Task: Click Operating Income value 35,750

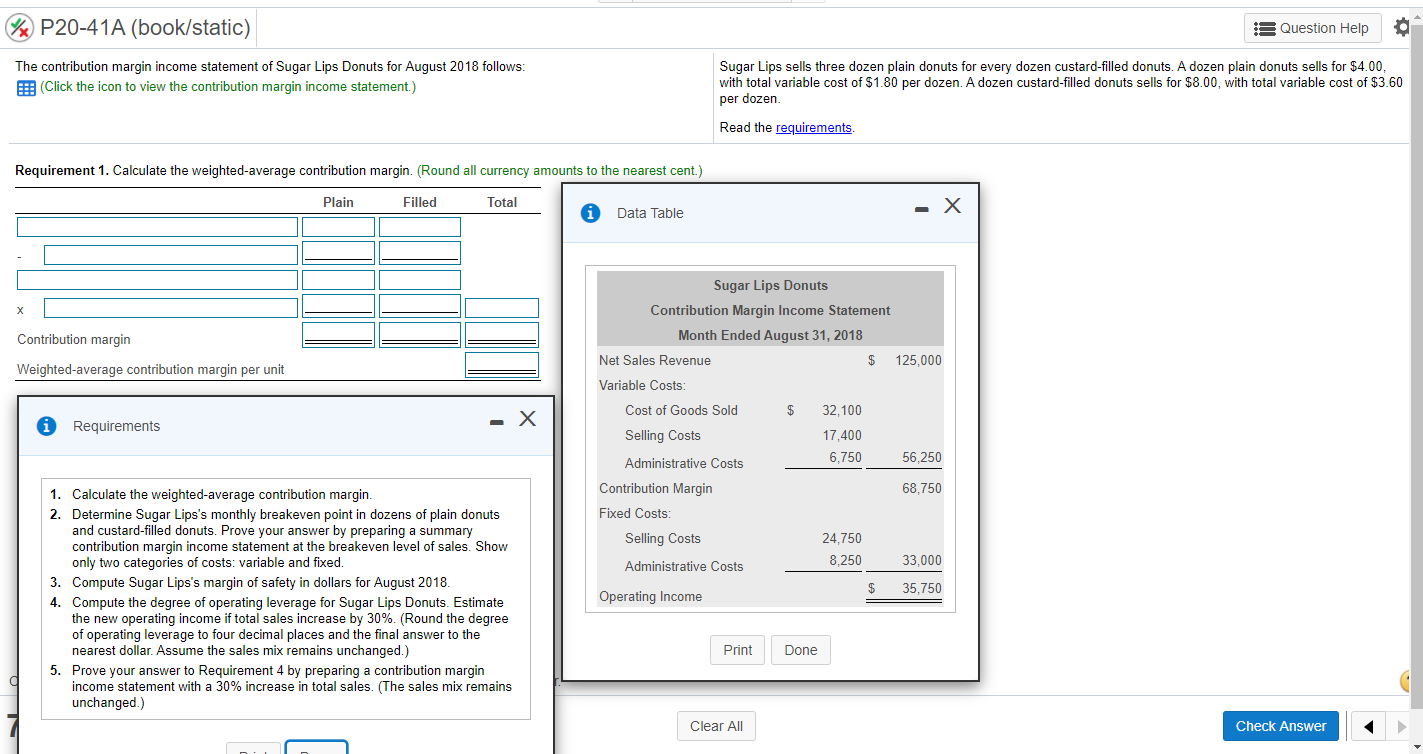Action: point(921,588)
